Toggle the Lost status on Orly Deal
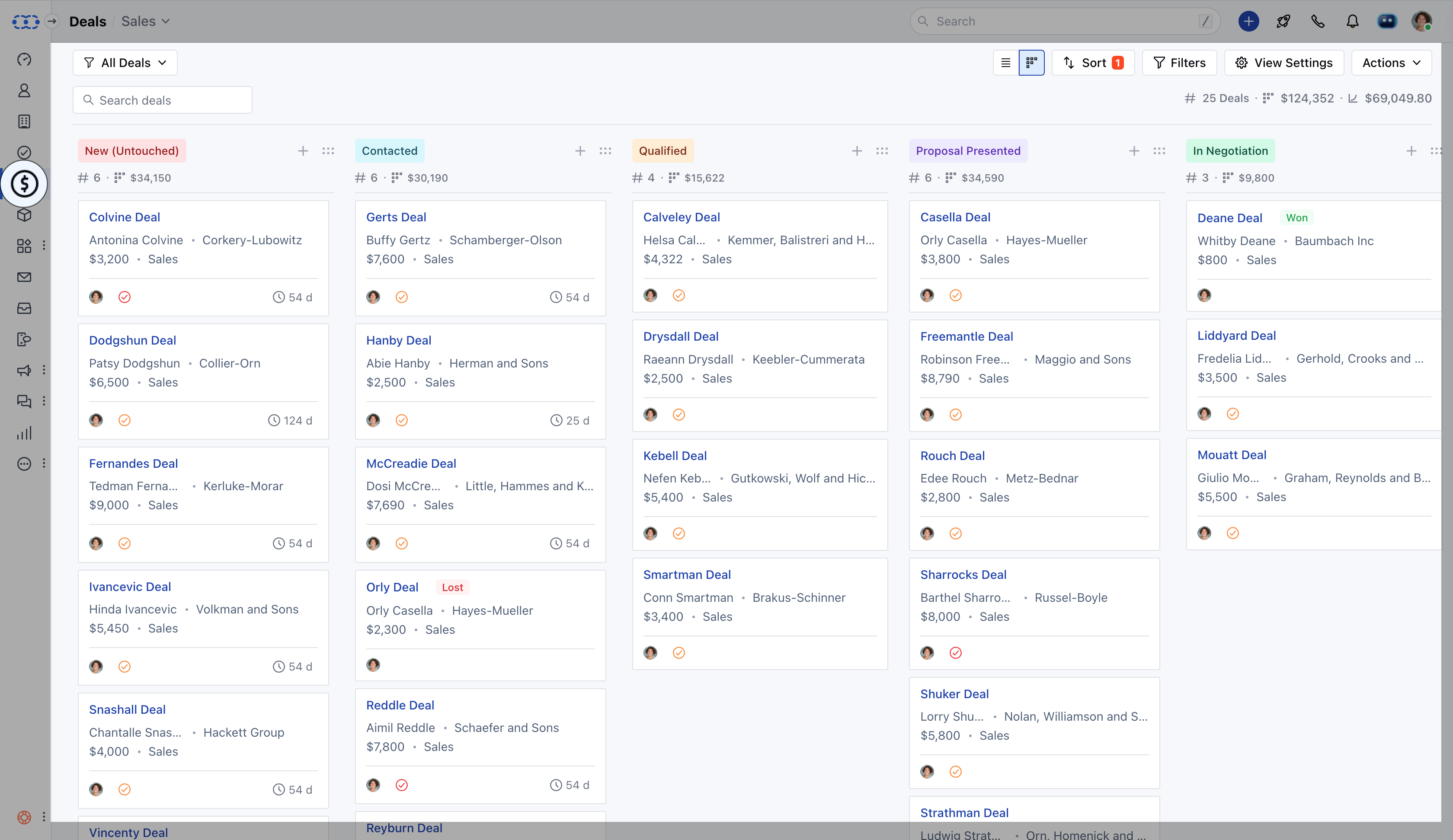The width and height of the screenshot is (1453, 840). click(451, 587)
